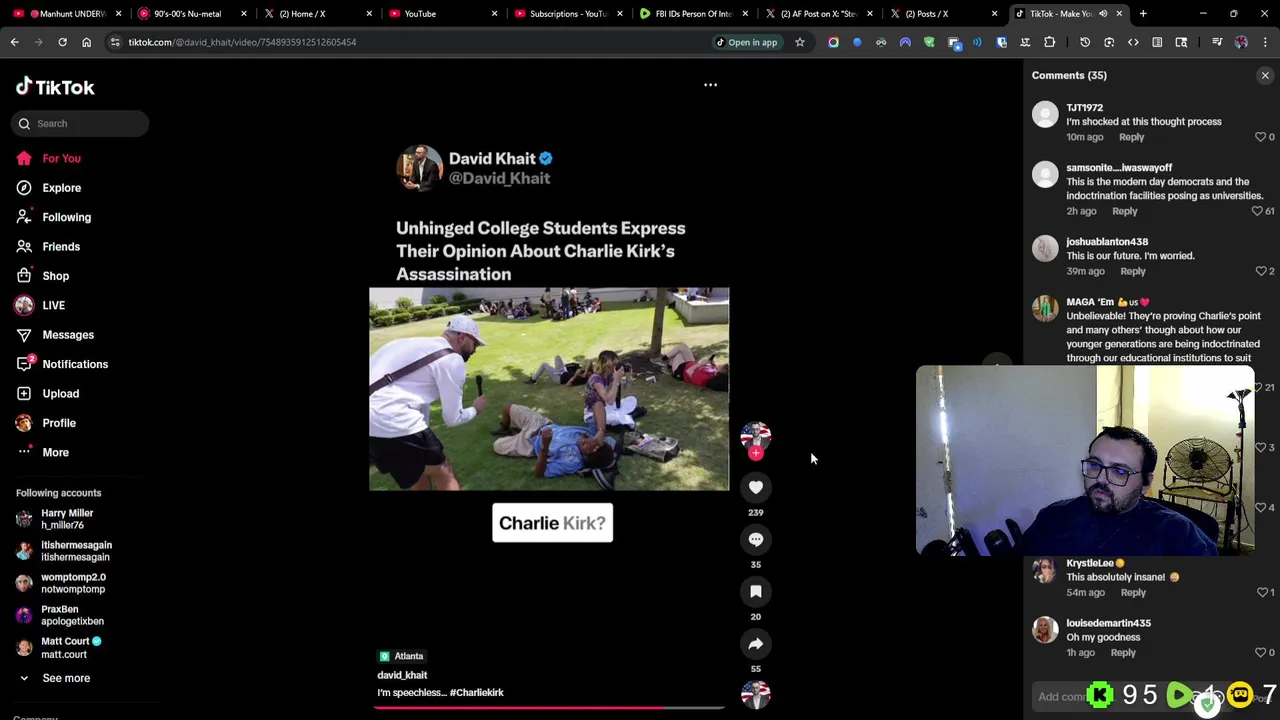Screen dimensions: 1280x720
Task: Like louisedemartin435's comment
Action: tap(1260, 653)
